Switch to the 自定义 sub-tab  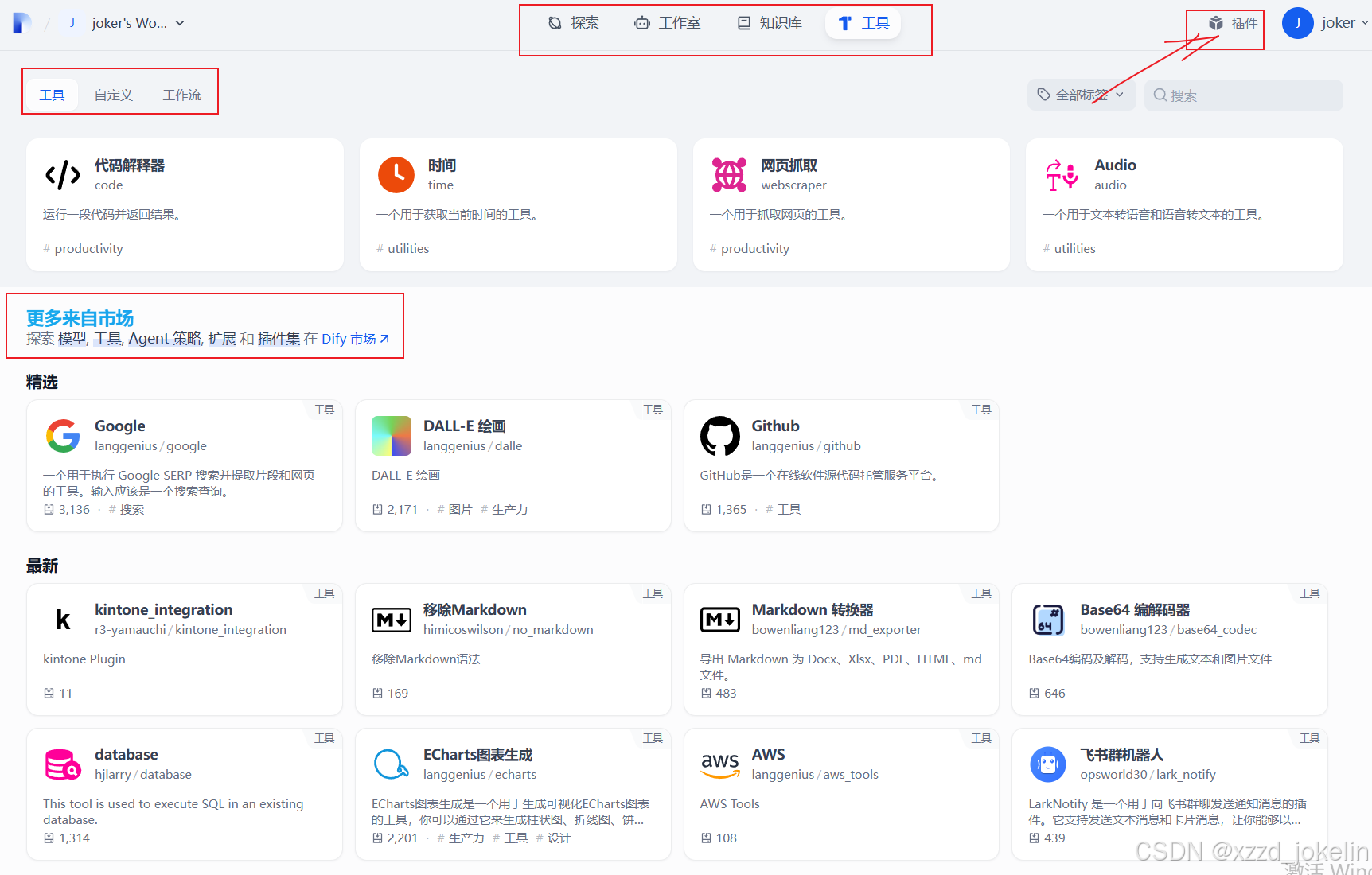(x=113, y=95)
